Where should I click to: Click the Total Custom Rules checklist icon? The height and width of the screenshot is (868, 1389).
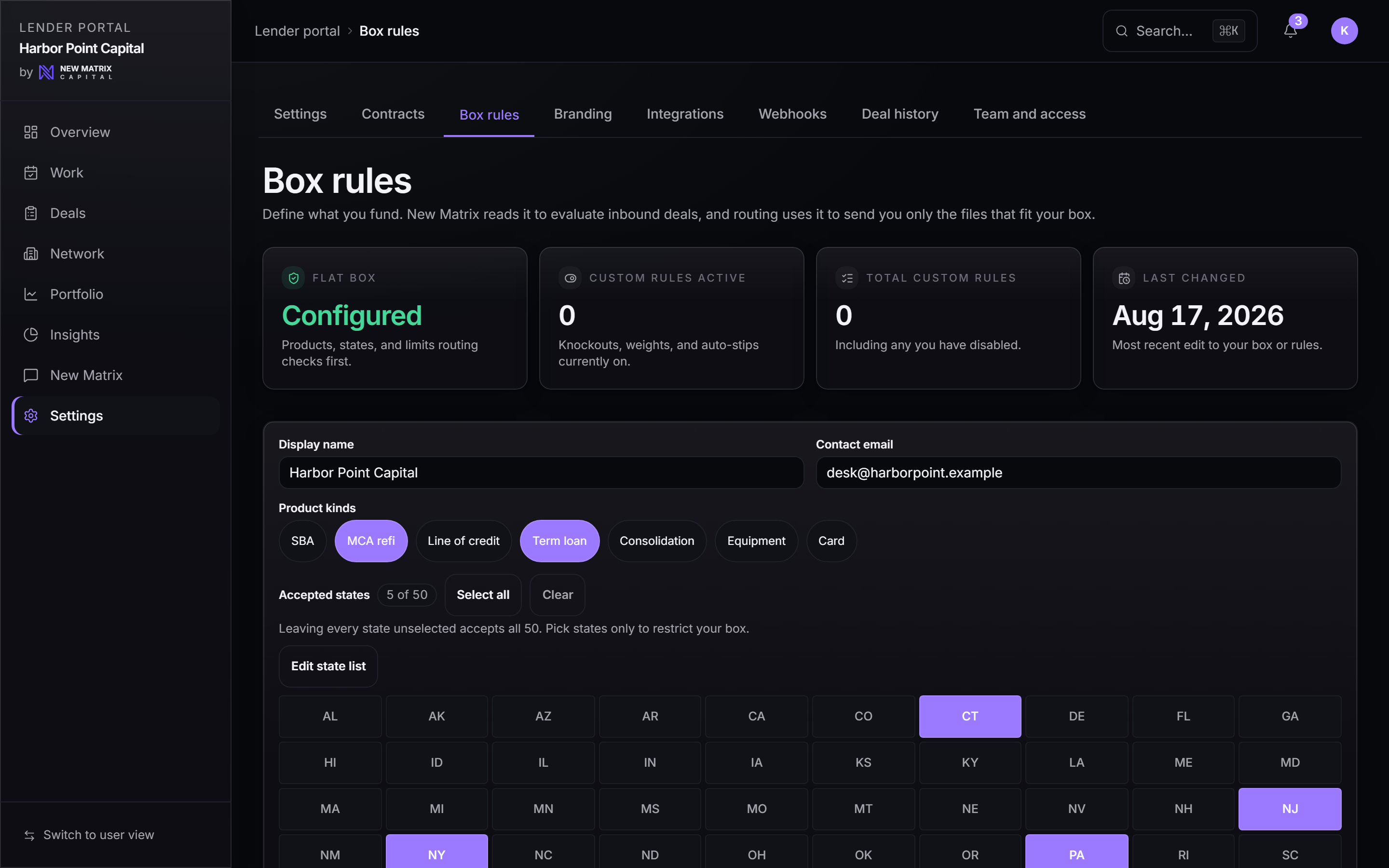click(x=846, y=278)
